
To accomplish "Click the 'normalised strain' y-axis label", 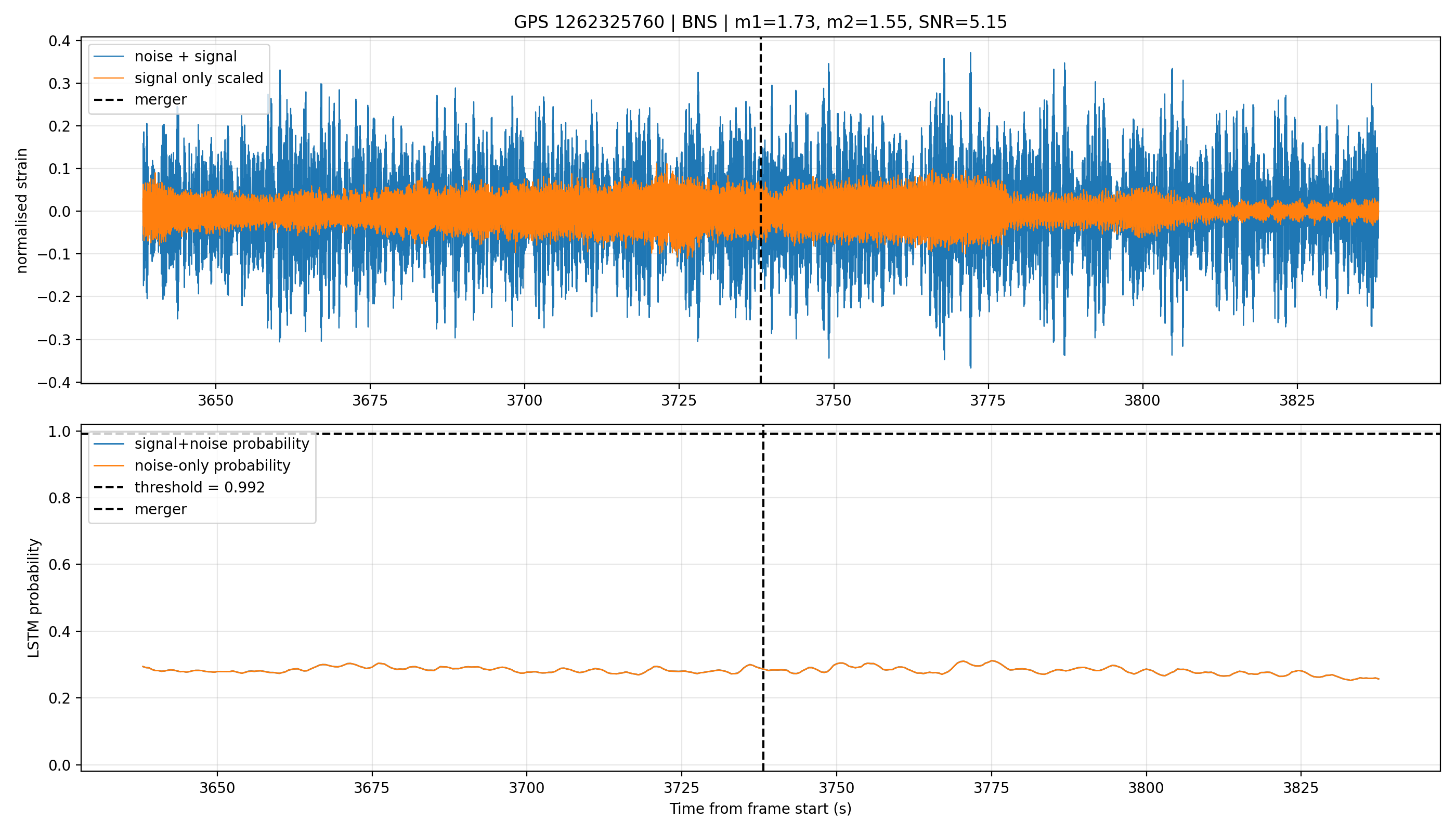I will click(x=22, y=211).
